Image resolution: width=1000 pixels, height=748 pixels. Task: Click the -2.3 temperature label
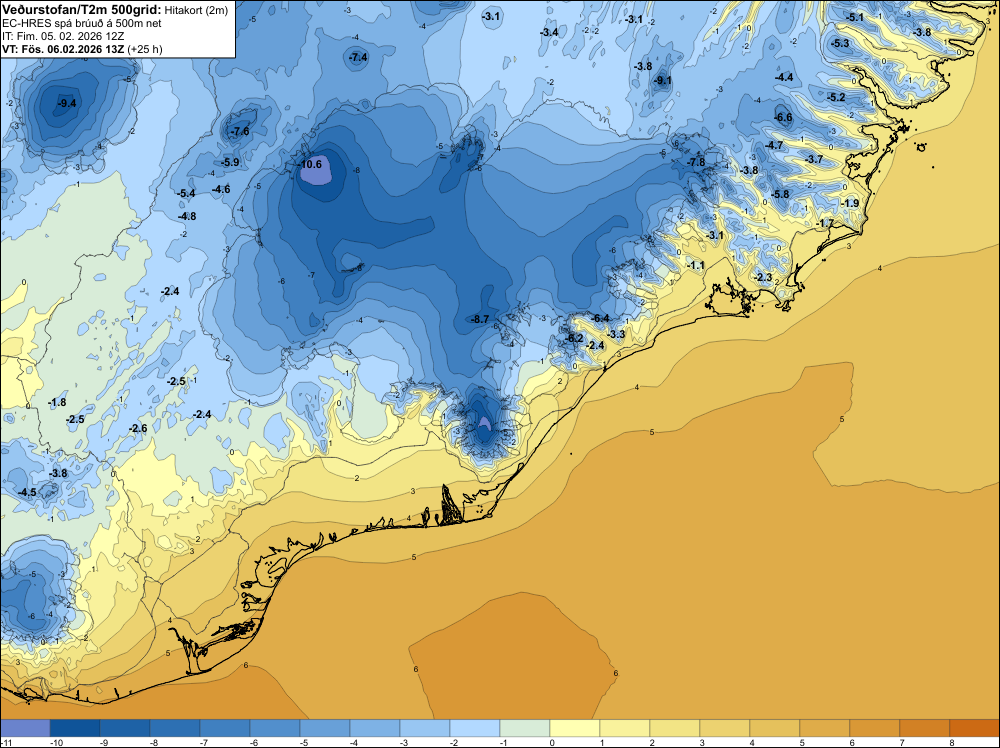763,278
